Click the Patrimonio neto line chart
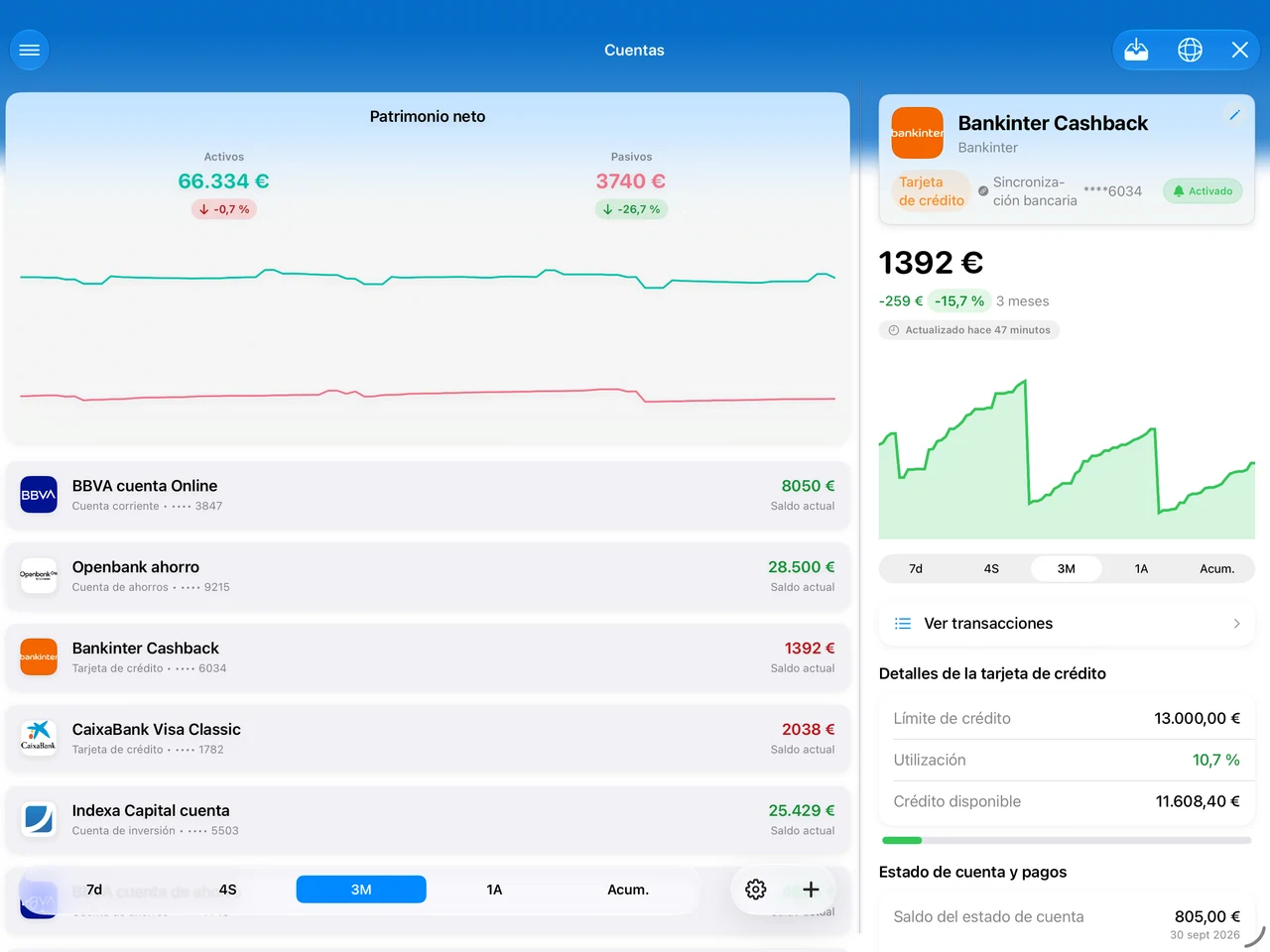The height and width of the screenshot is (952, 1270). click(x=428, y=335)
